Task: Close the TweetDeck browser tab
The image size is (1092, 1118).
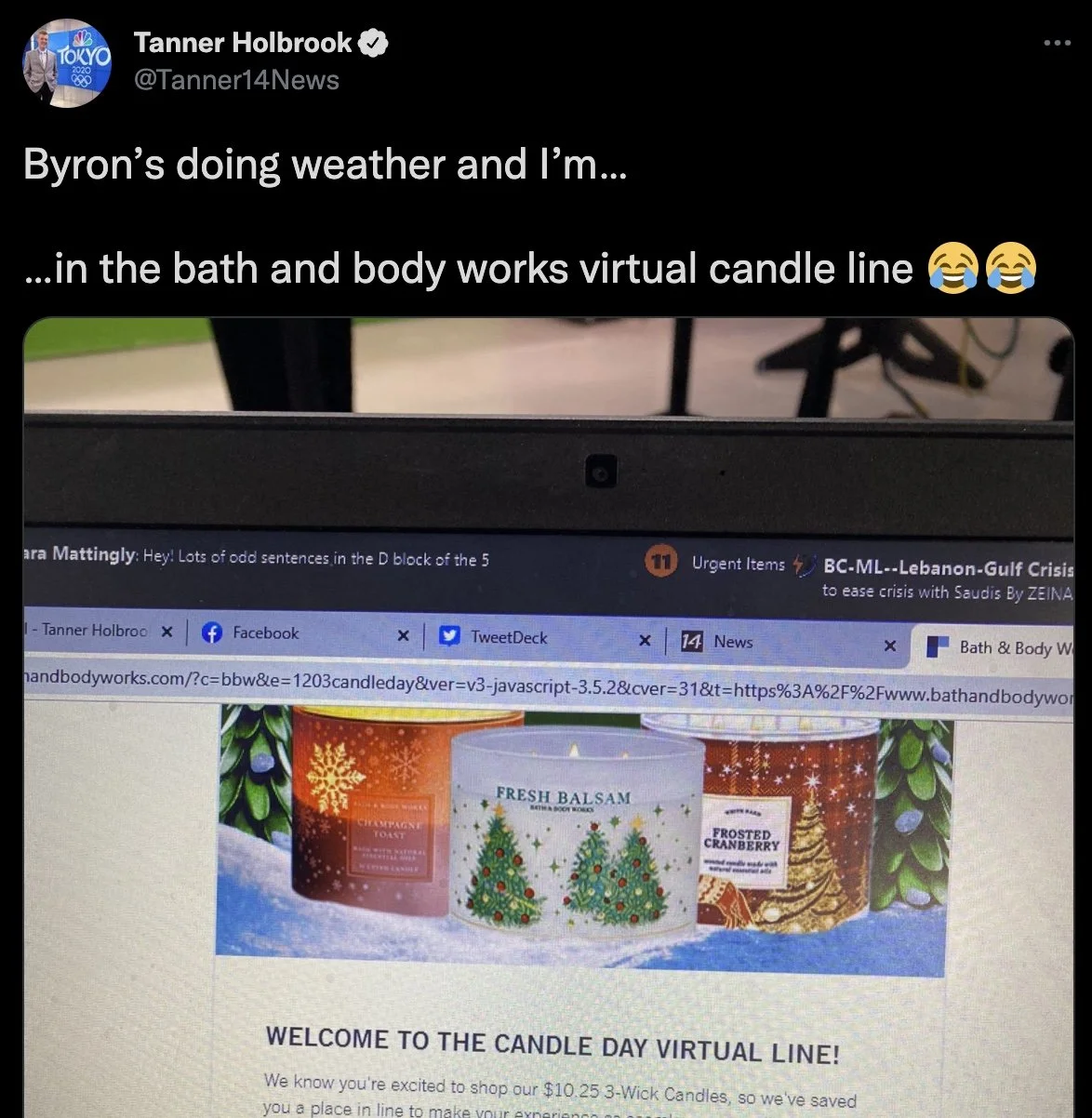Action: click(x=644, y=640)
